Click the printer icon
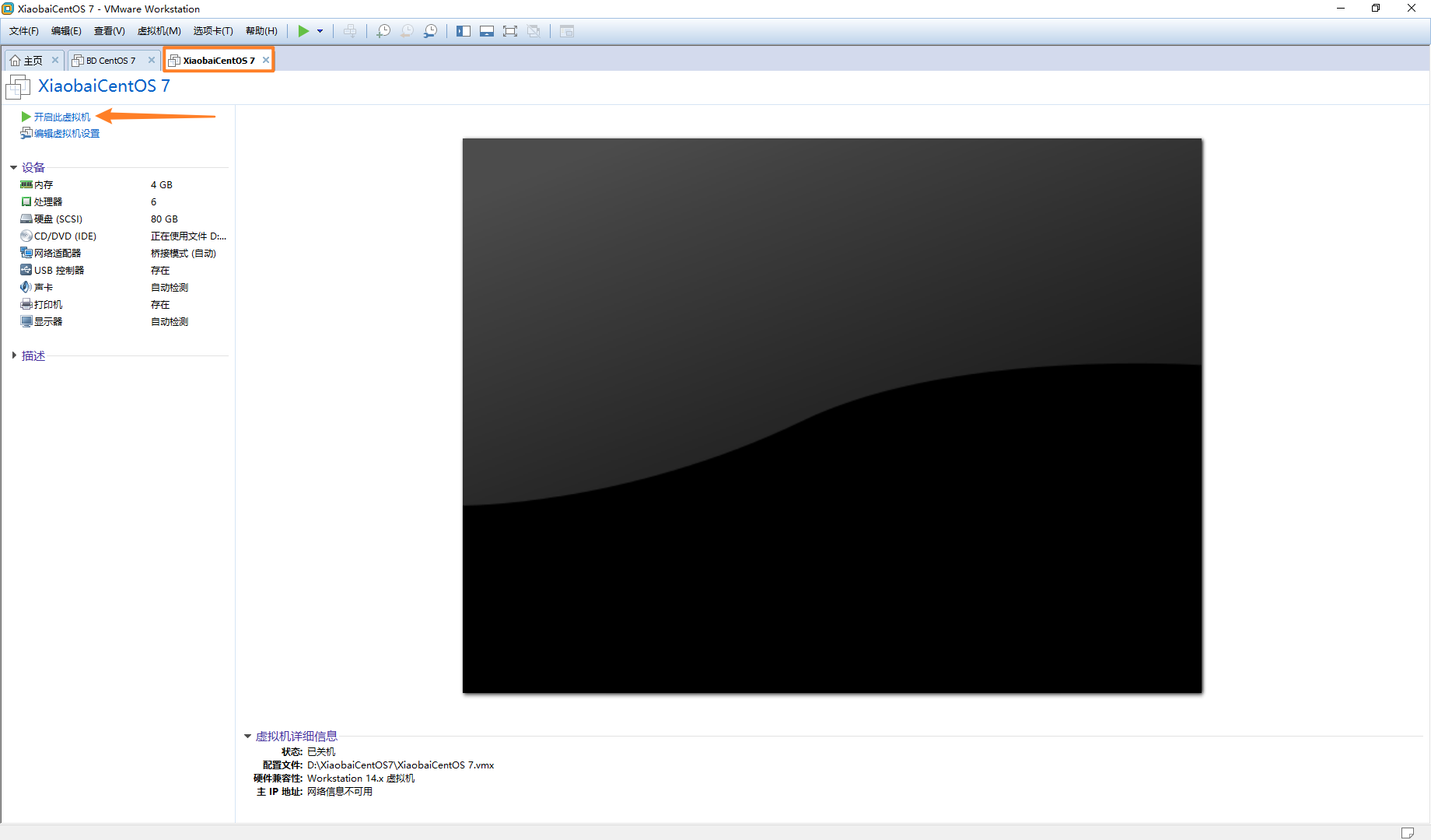Screen dimensions: 1431x840 coord(26,305)
